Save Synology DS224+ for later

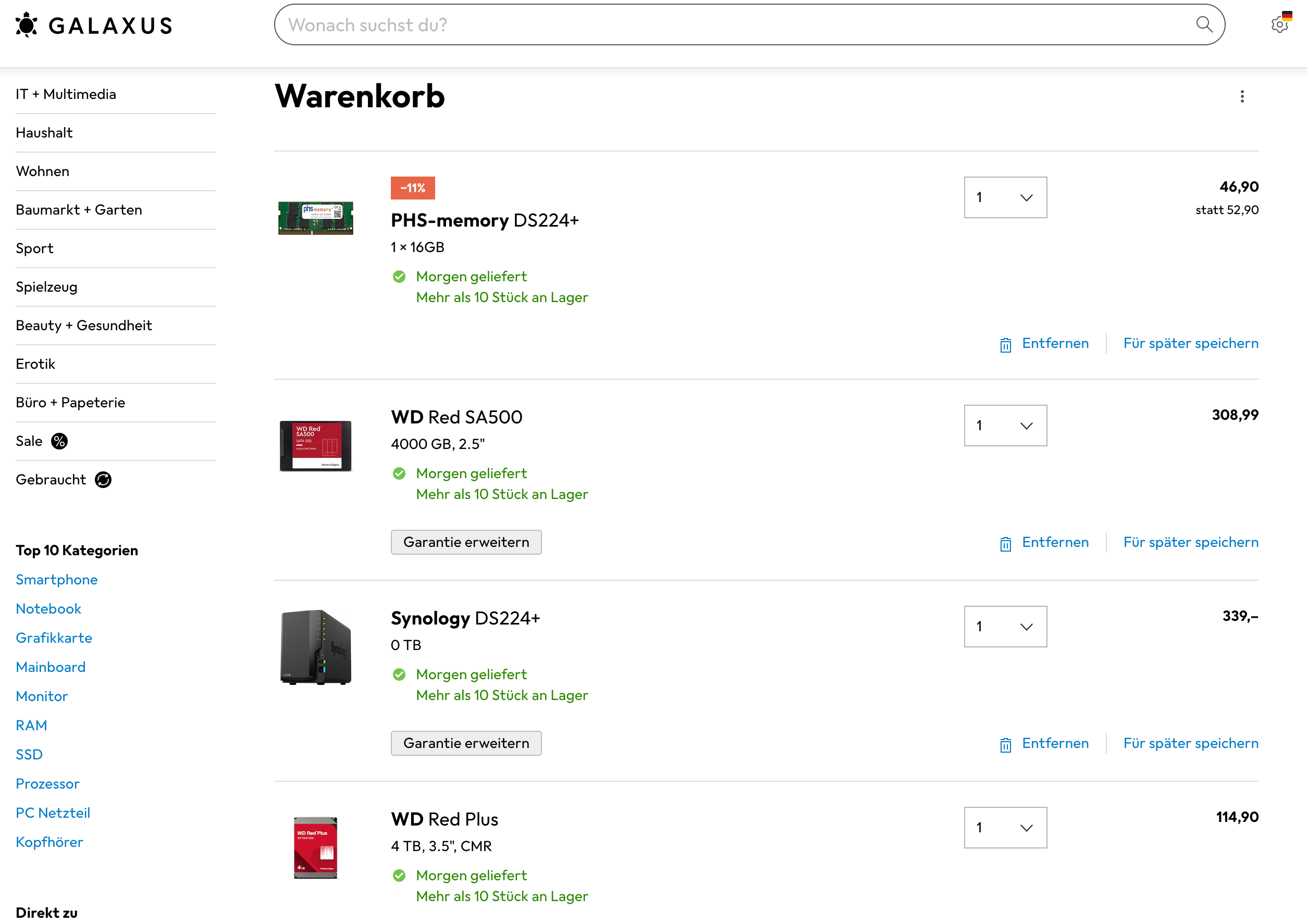(1190, 743)
